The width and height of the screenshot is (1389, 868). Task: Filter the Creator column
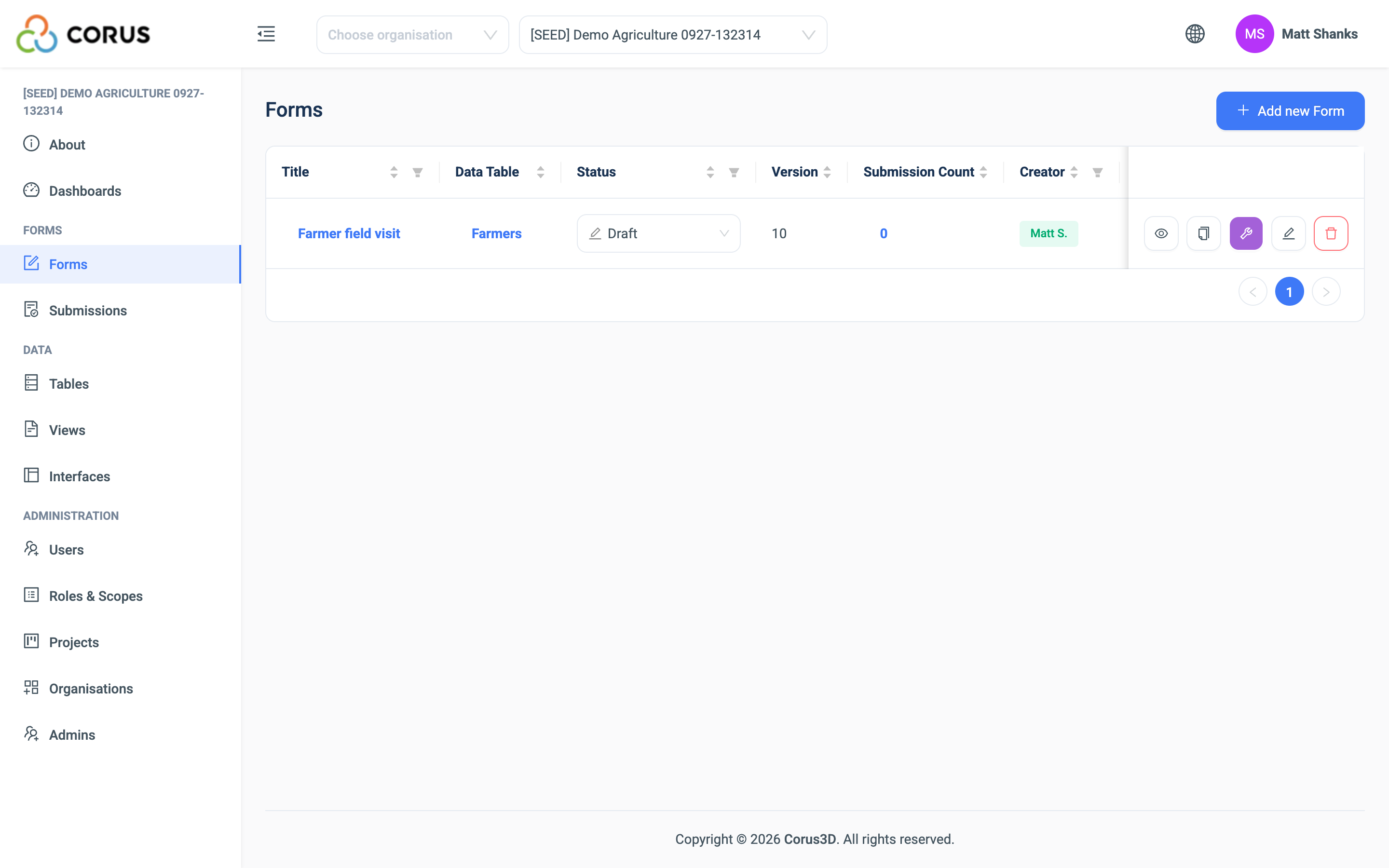click(1097, 172)
